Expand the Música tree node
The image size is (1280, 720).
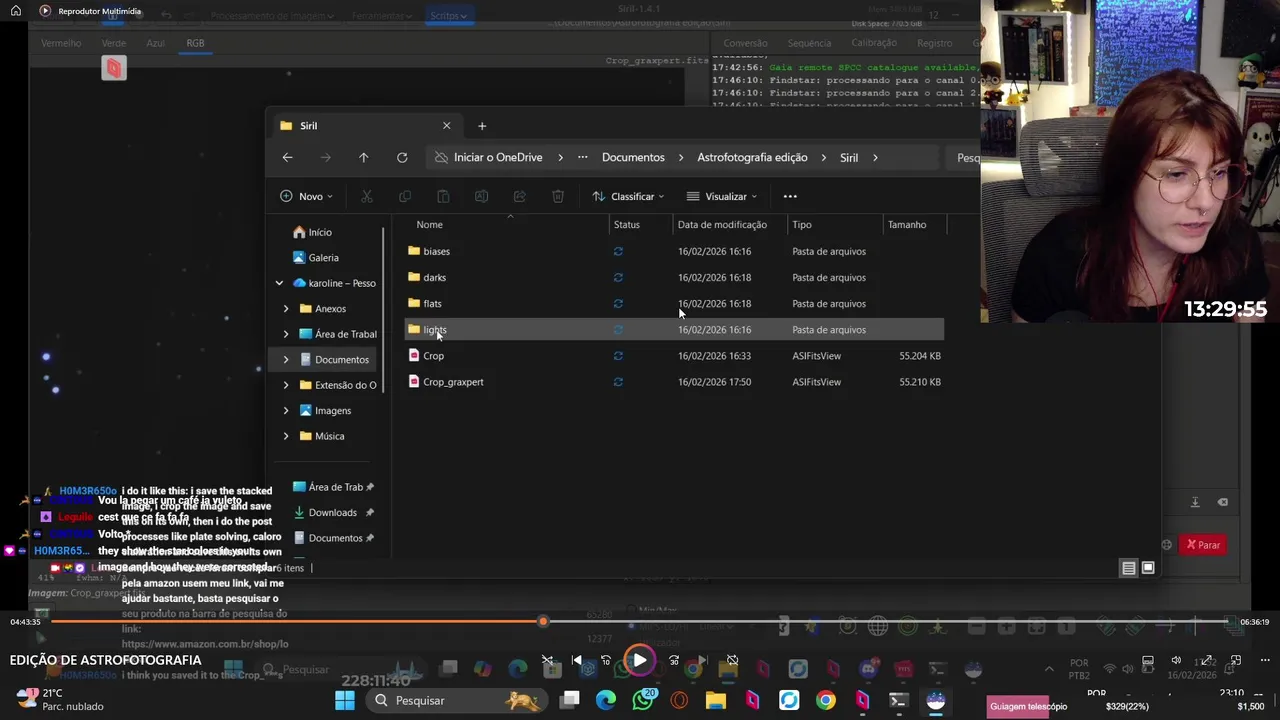(x=286, y=436)
